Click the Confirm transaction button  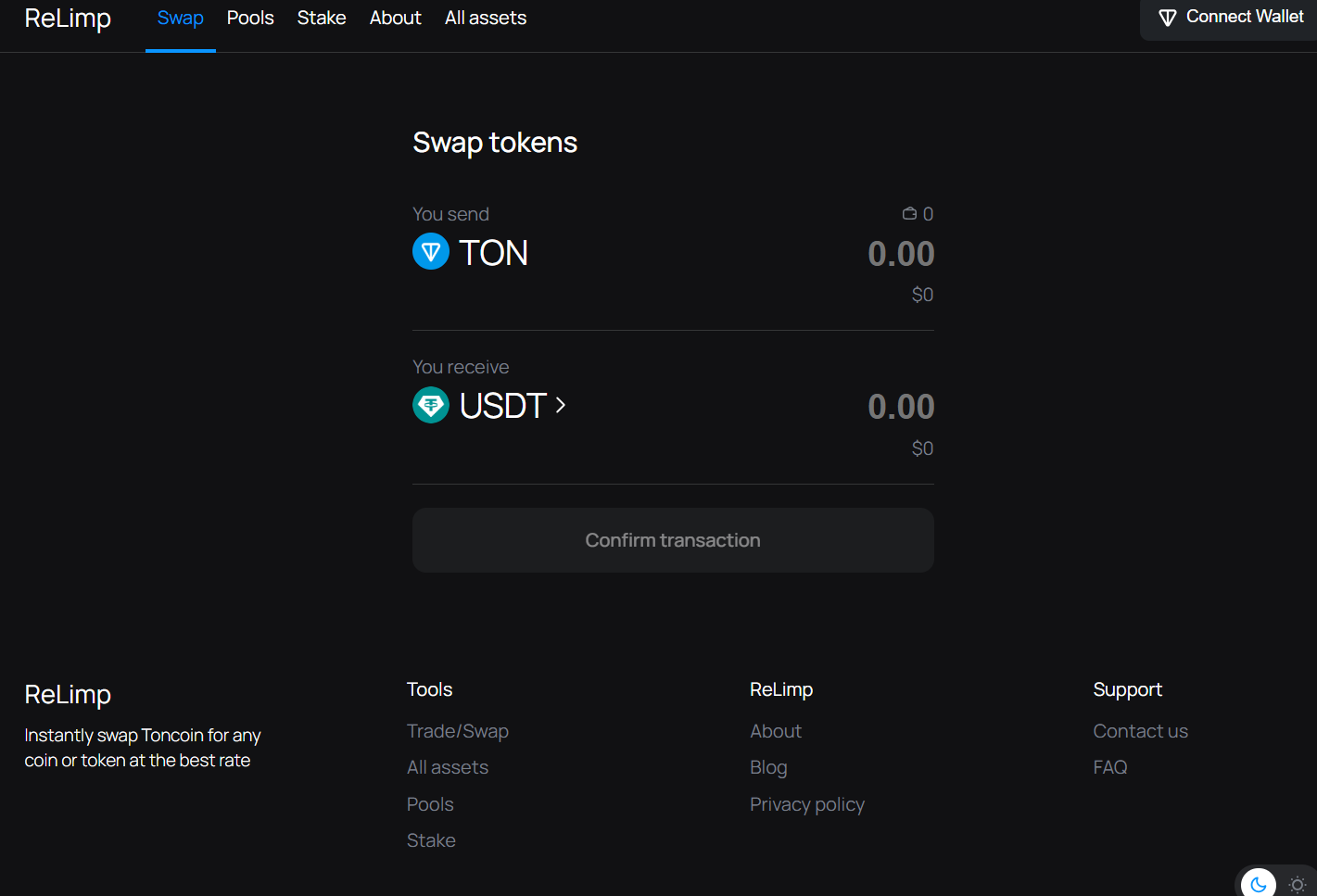[673, 540]
